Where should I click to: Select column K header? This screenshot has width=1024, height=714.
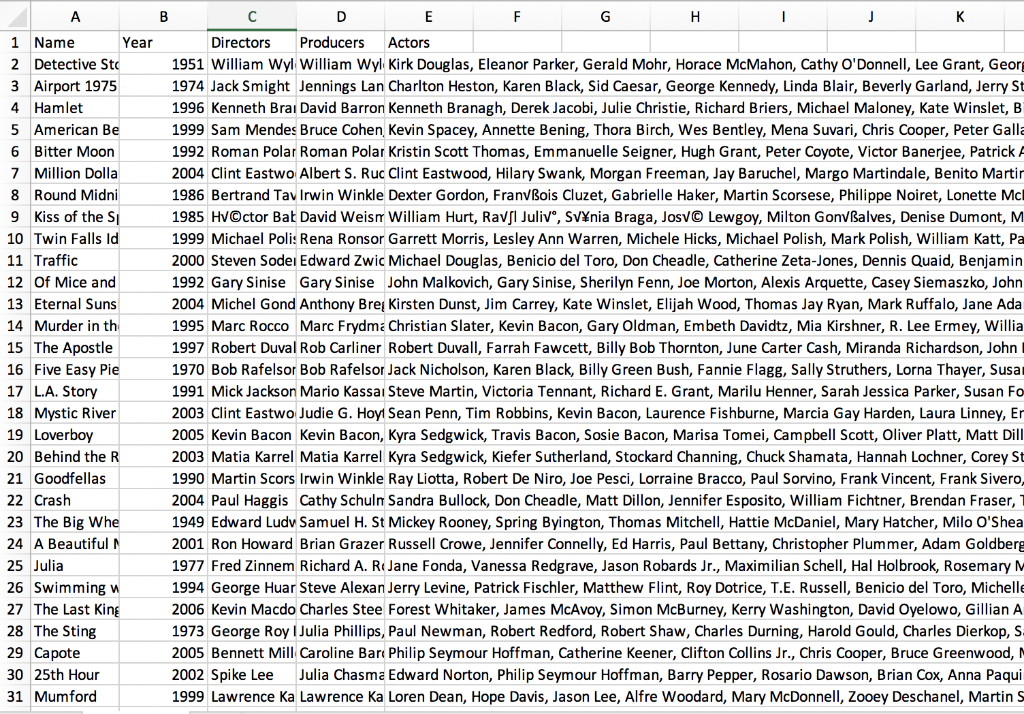click(x=960, y=16)
